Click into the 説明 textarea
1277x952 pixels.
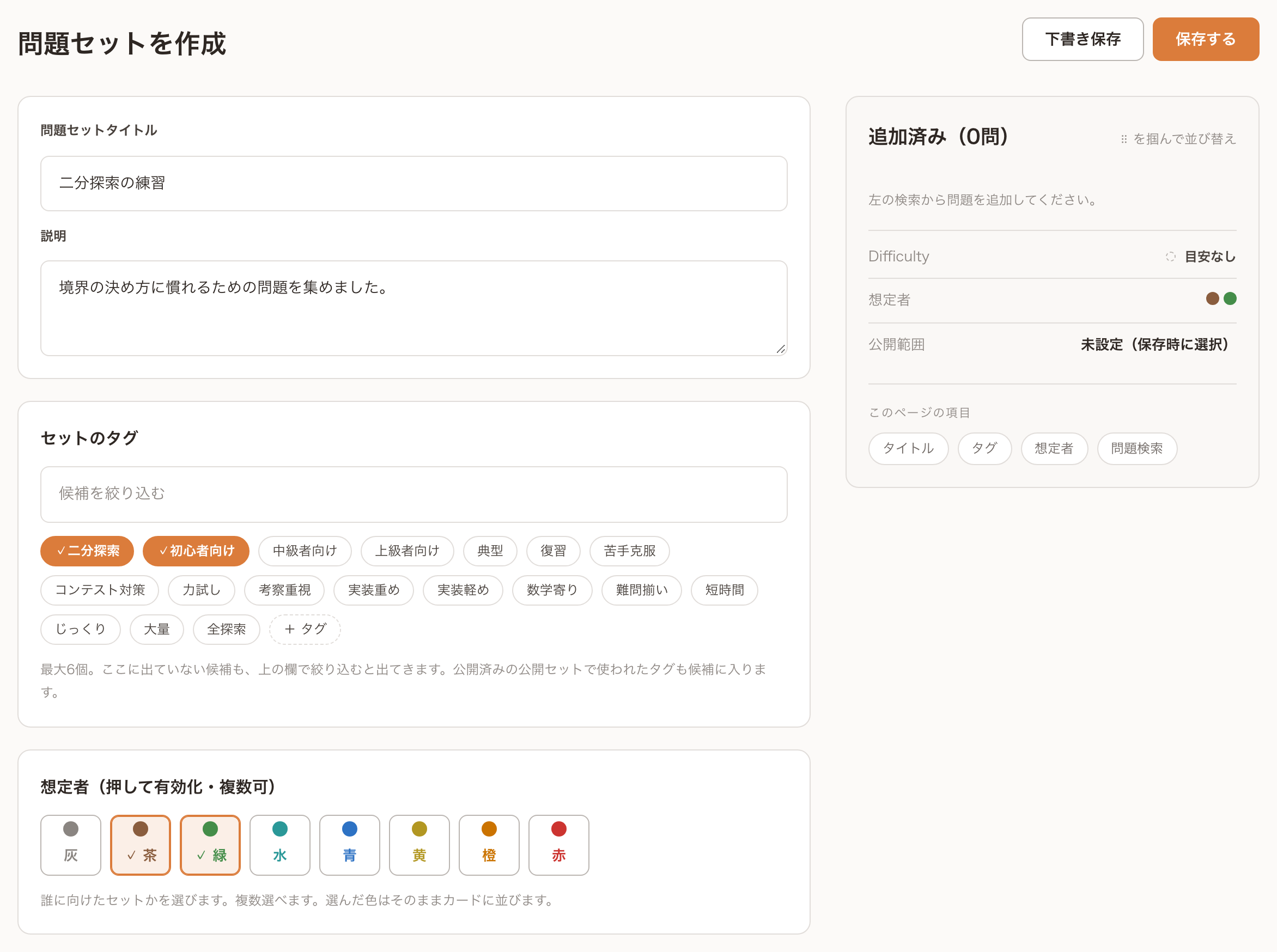pyautogui.click(x=413, y=308)
